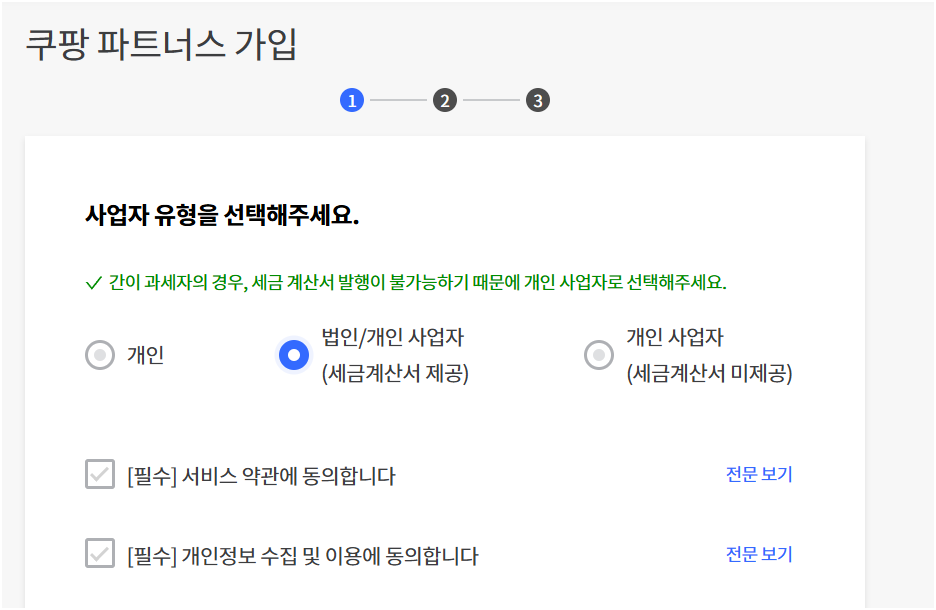
Task: Check 개인정보 수집 및 이용에 동의합니다 checkbox
Action: 100,553
